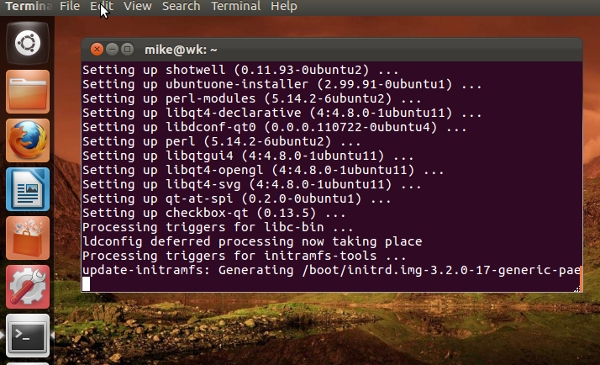Select the Terminal icon in the launcher

pyautogui.click(x=28, y=336)
